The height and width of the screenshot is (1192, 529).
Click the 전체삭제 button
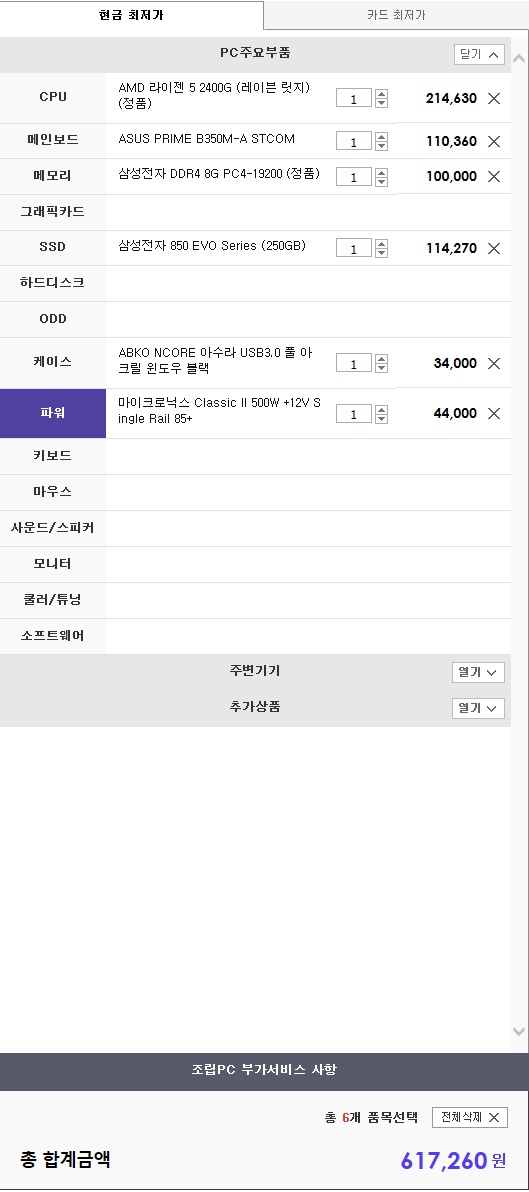[x=470, y=1117]
